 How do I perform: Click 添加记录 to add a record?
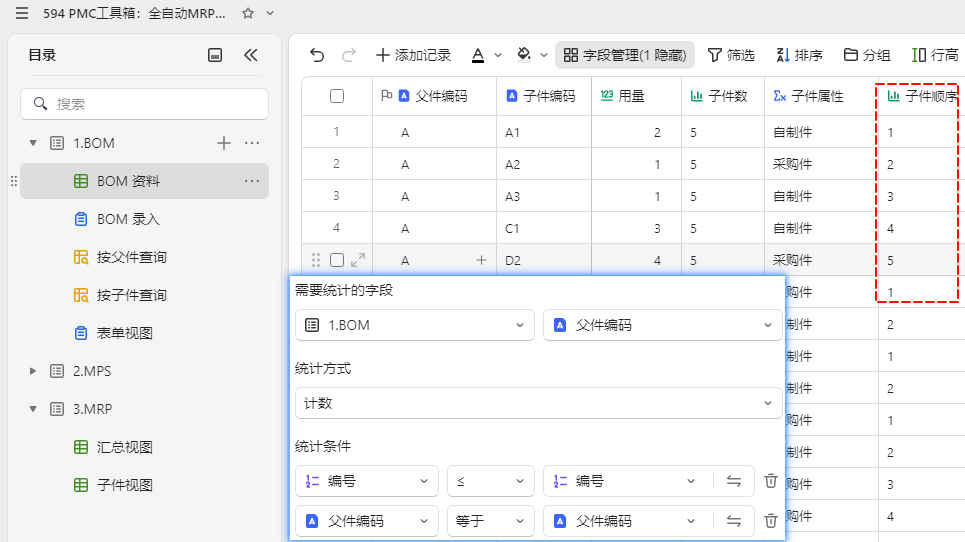tap(414, 55)
